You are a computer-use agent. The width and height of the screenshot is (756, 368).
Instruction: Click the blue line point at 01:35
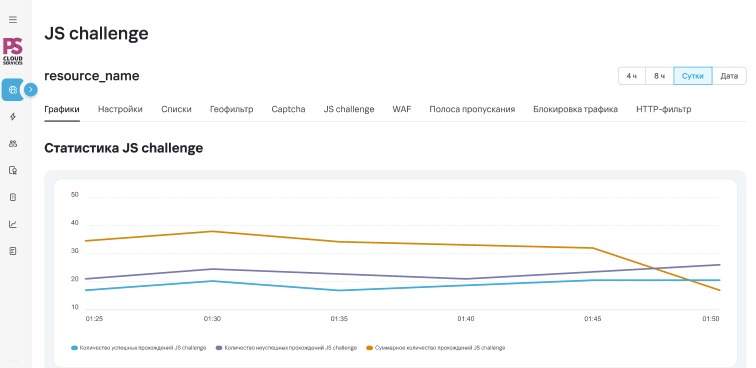coord(339,290)
